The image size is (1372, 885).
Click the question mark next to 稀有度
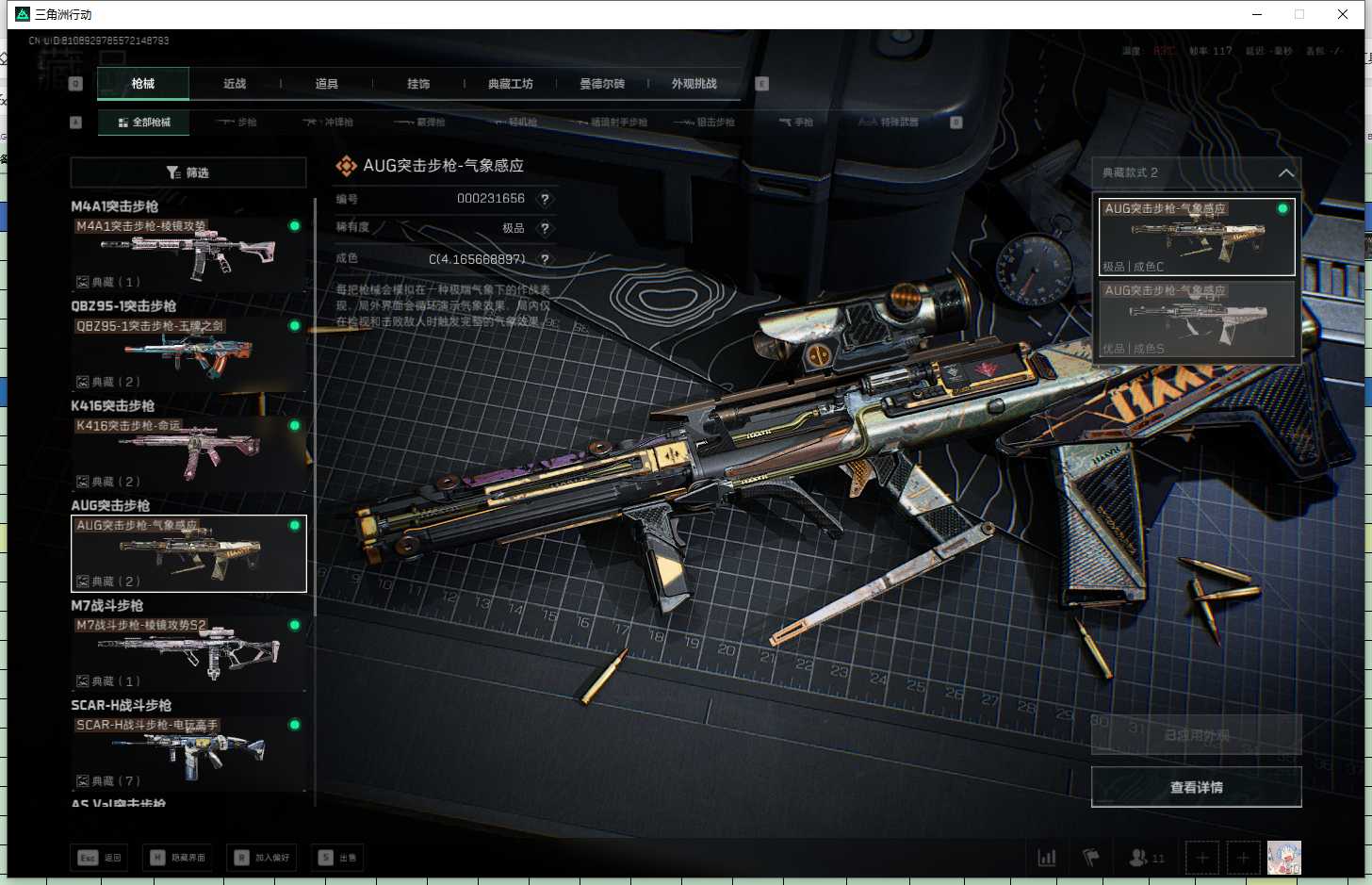(x=545, y=228)
